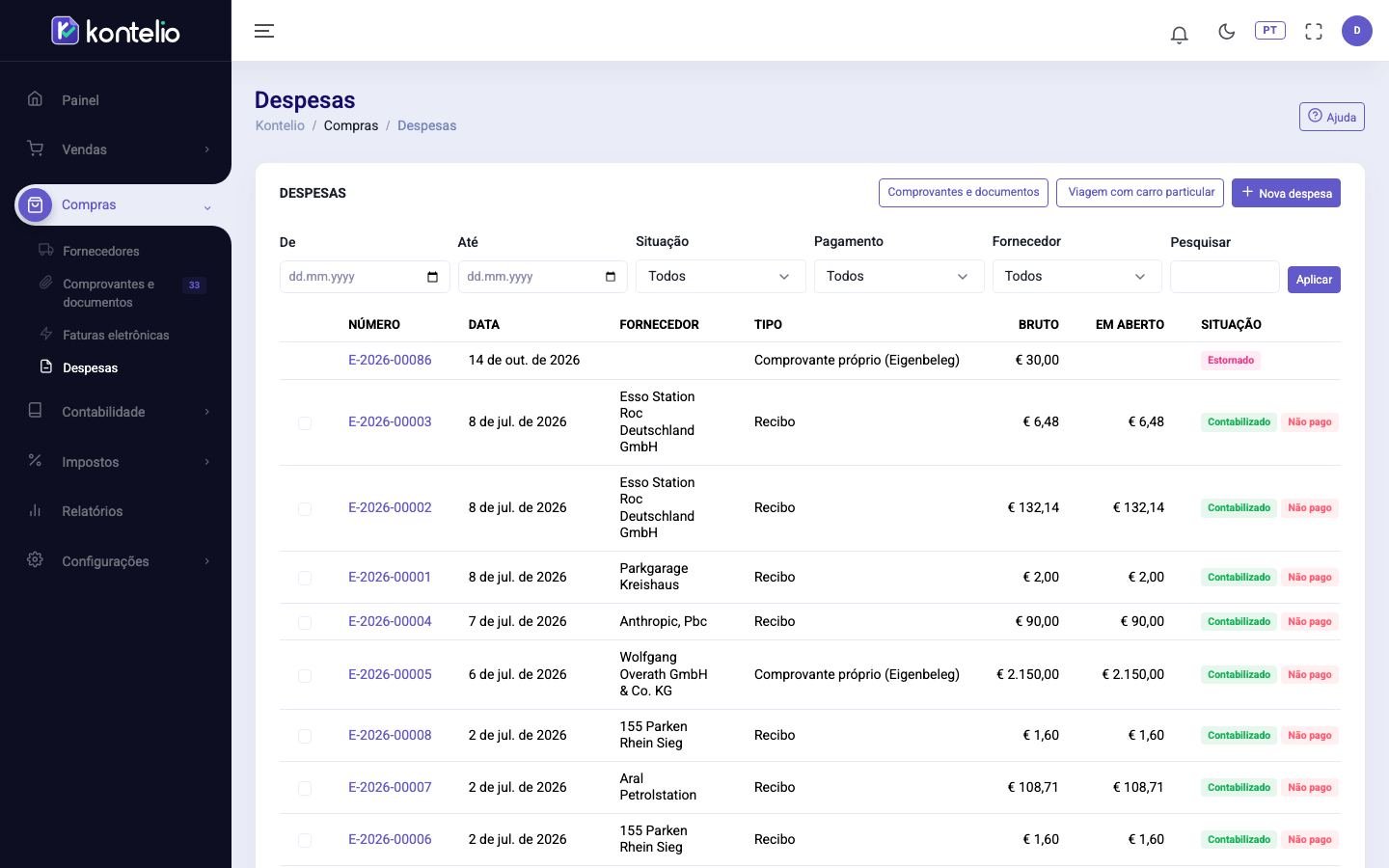Check the box for E-2026-00003
Screen dimensions: 1389x868
(x=305, y=422)
